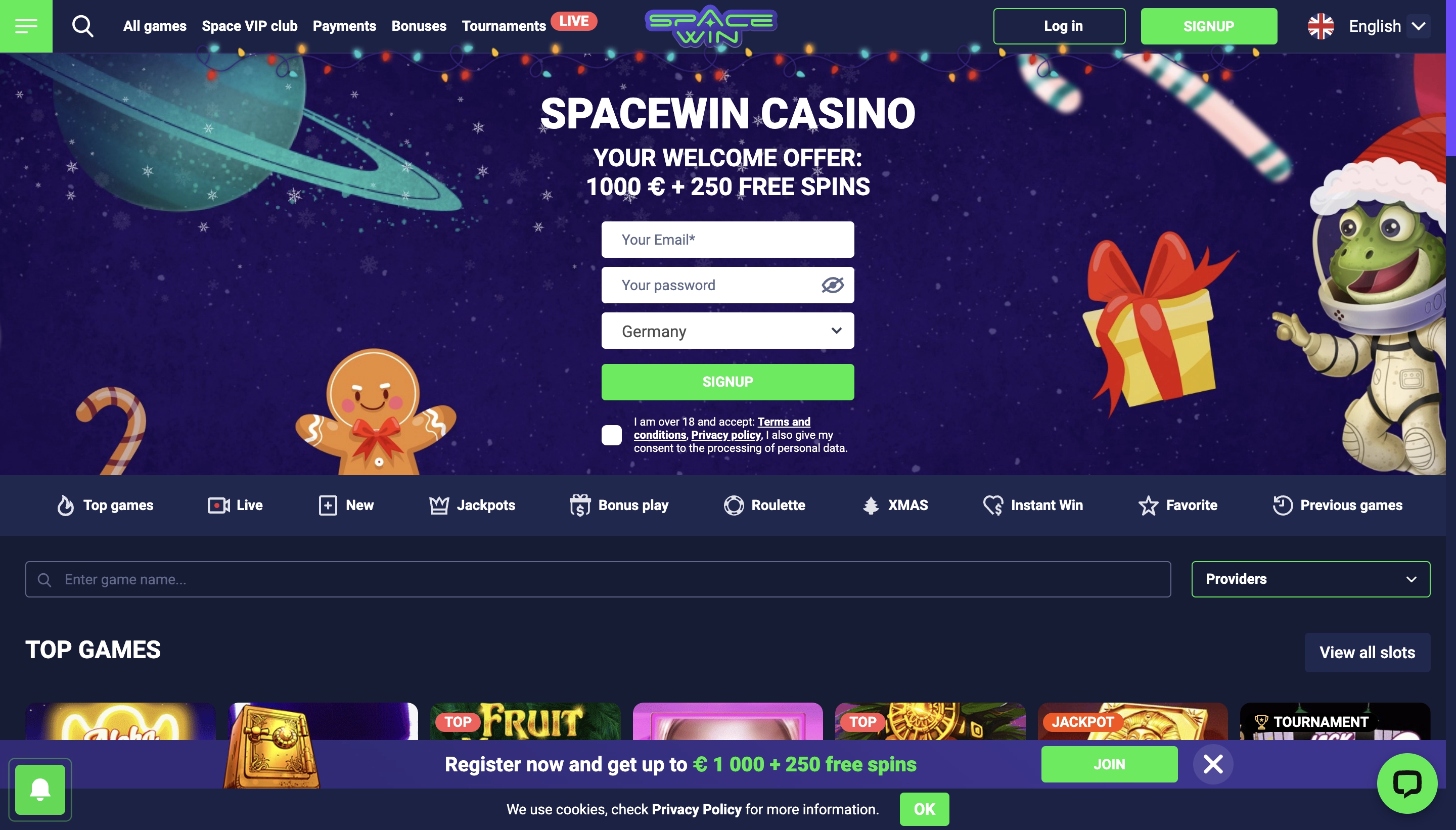The width and height of the screenshot is (1456, 830).
Task: Toggle password visibility eye icon
Action: [x=832, y=285]
